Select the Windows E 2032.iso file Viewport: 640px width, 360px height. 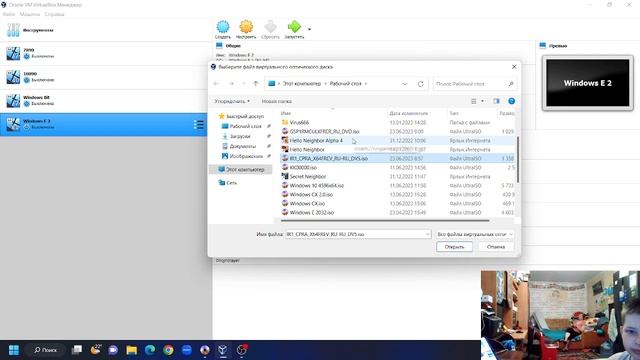tap(308, 212)
